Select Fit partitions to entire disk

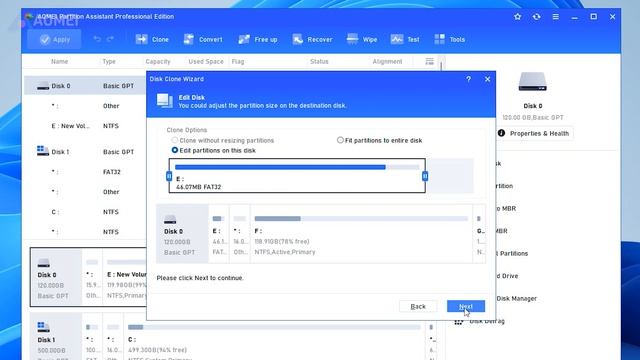click(x=380, y=140)
